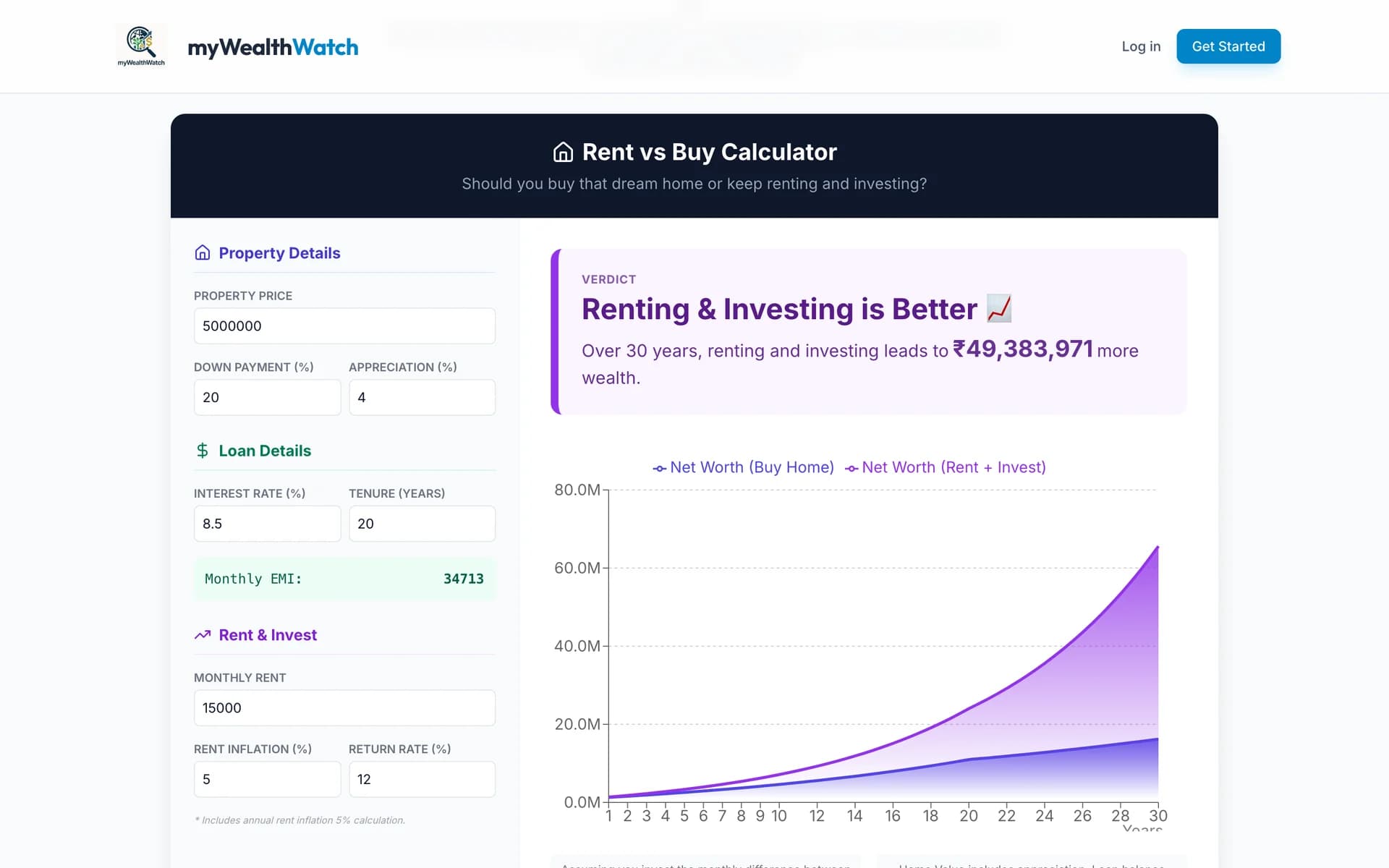The width and height of the screenshot is (1389, 868).
Task: Focus the Rent Inflation (%) field
Action: [x=267, y=779]
